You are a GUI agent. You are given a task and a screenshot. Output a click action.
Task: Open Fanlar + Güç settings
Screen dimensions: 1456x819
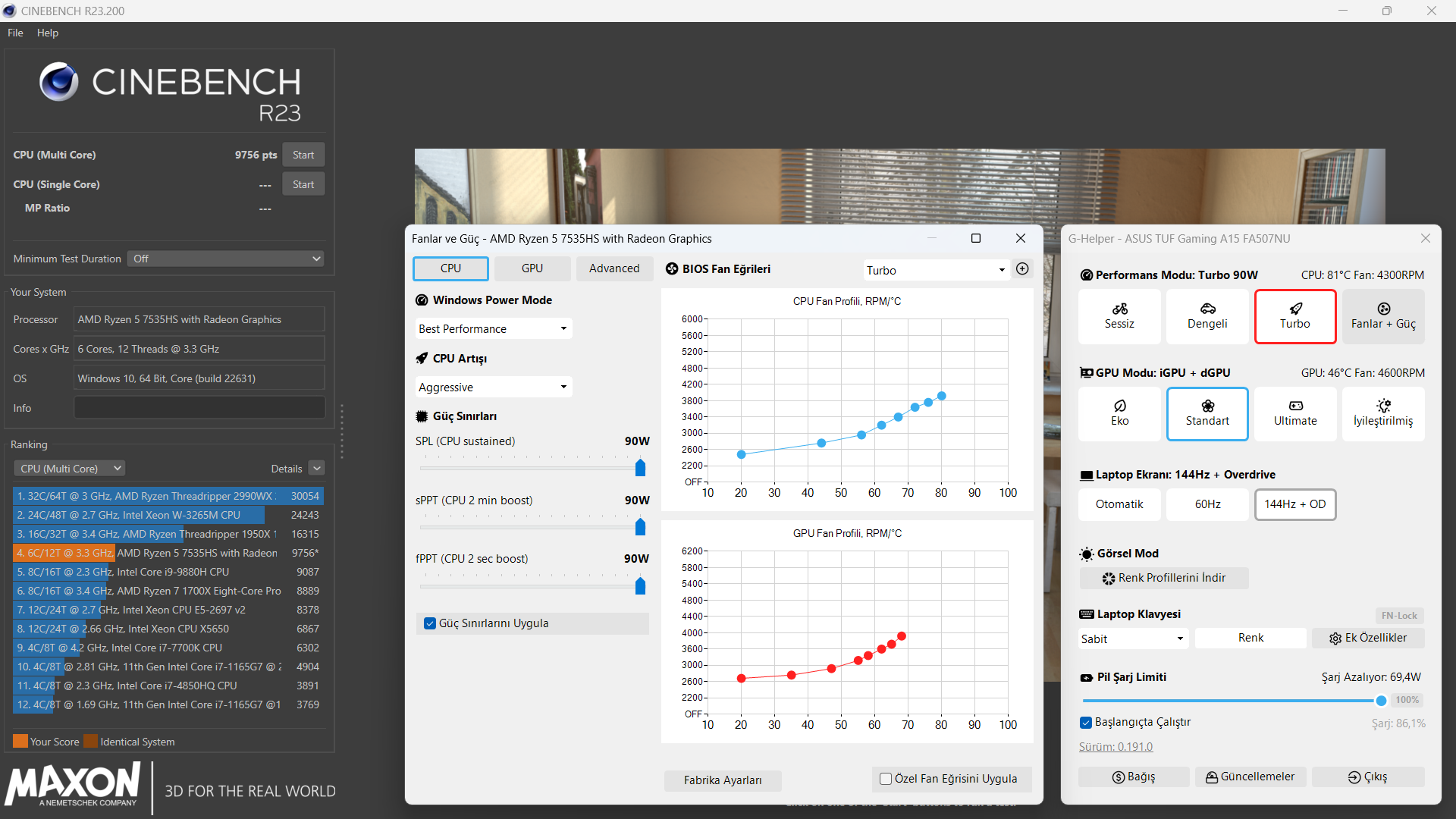pos(1383,316)
